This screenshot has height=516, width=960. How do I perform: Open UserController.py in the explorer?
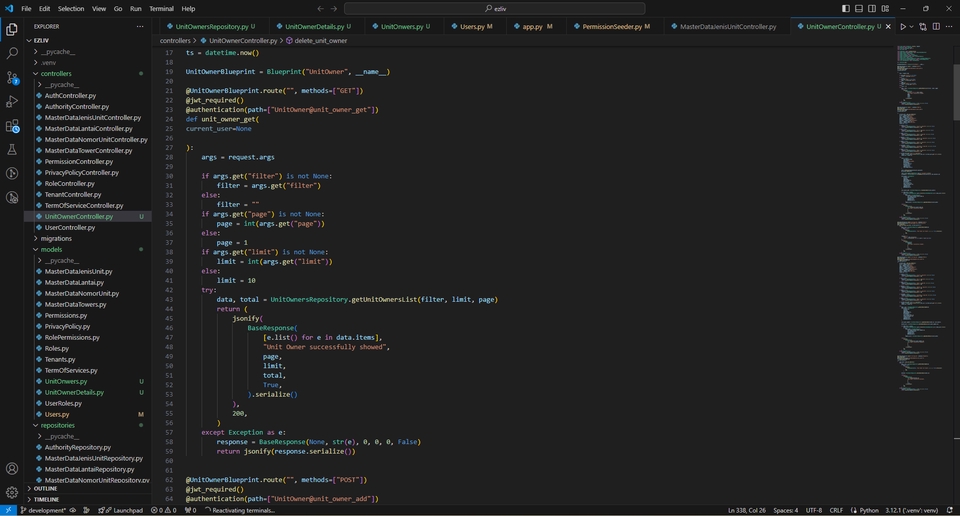(70, 227)
